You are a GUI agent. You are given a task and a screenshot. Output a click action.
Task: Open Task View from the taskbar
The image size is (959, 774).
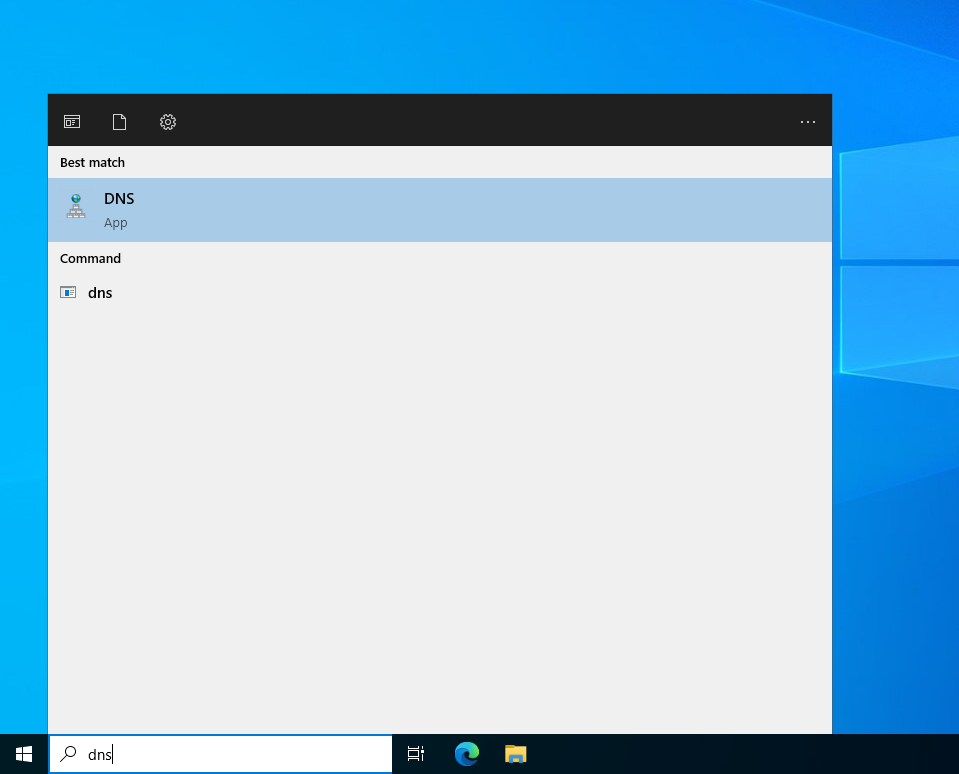click(416, 754)
